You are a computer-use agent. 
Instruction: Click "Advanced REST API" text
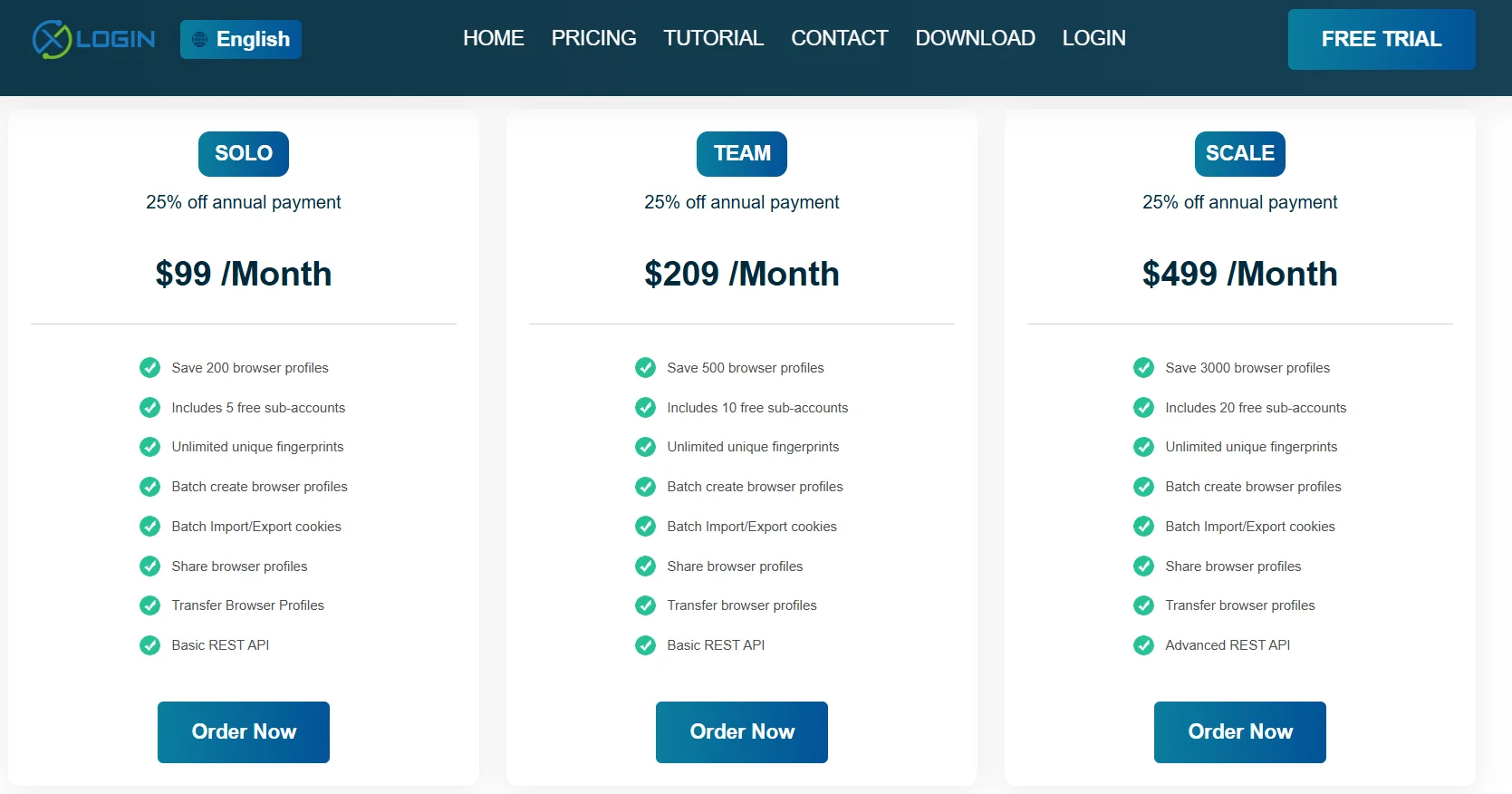tap(1228, 645)
